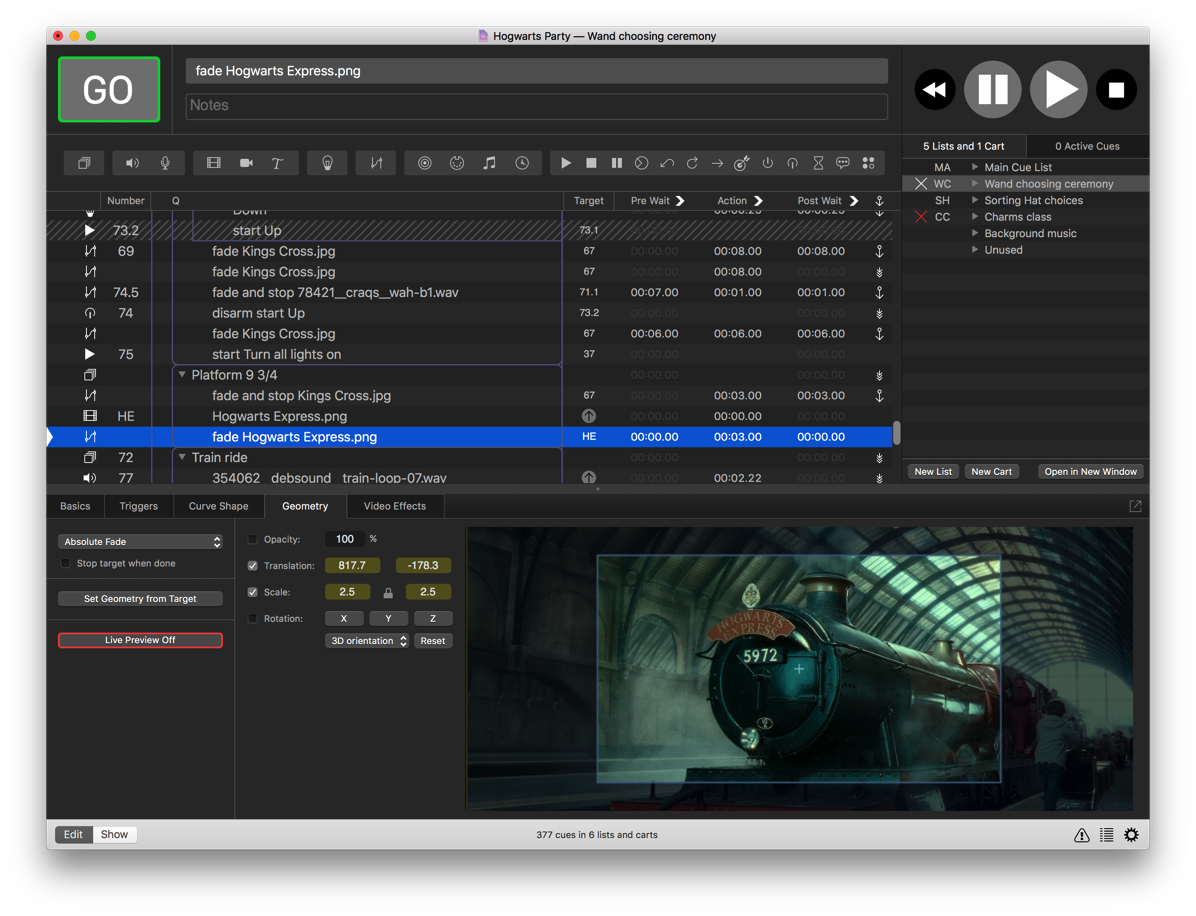The width and height of the screenshot is (1196, 916).
Task: Add a Group cue from the toolbar
Action: click(84, 163)
